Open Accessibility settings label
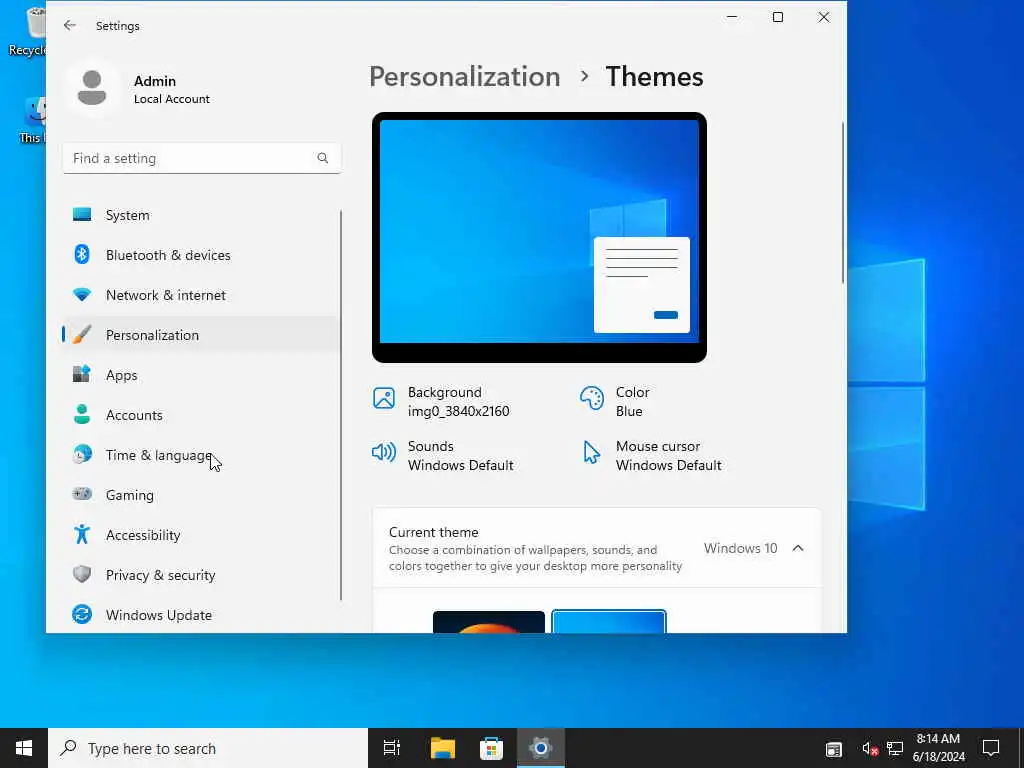Screen dimensions: 1024x768 click(143, 535)
